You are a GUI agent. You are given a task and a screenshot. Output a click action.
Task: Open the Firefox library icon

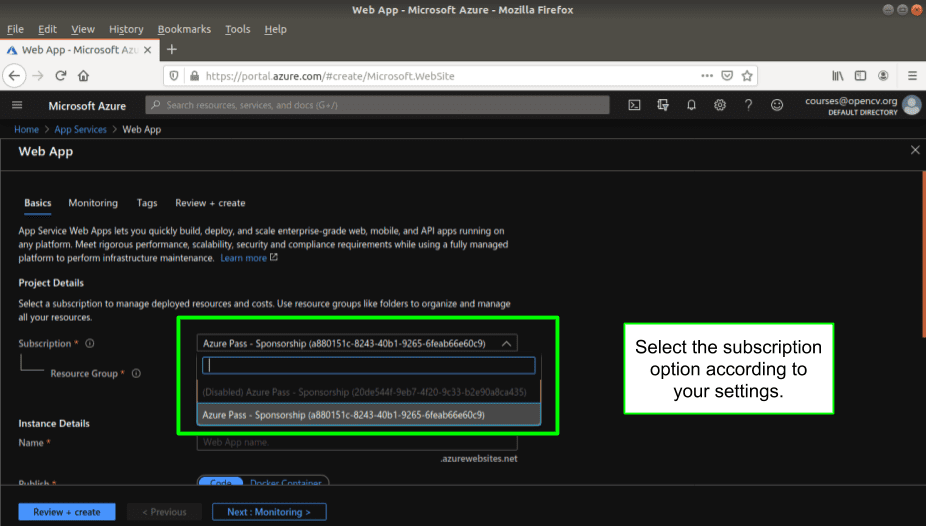click(x=838, y=76)
